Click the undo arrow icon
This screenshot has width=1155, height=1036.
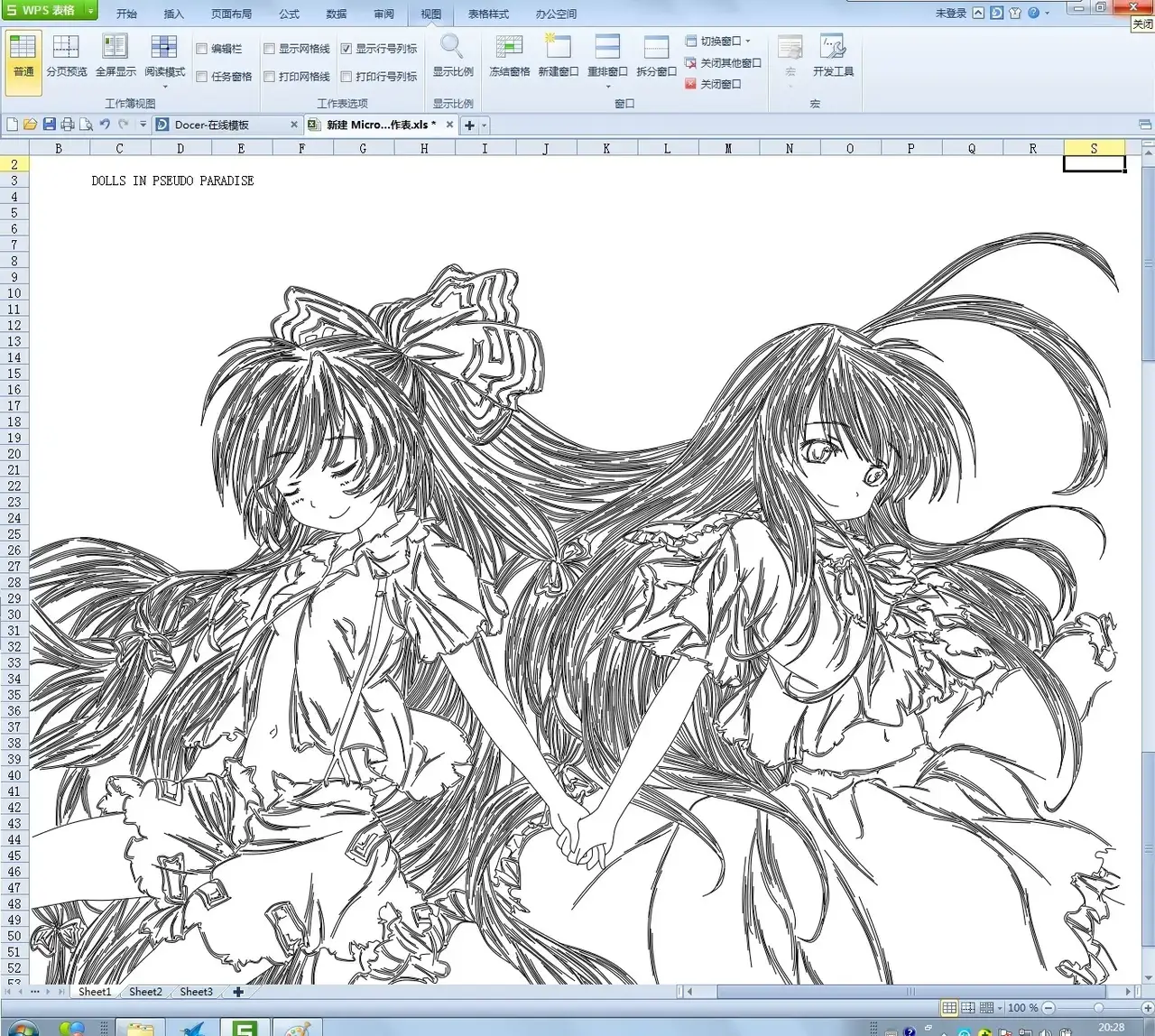tap(105, 125)
